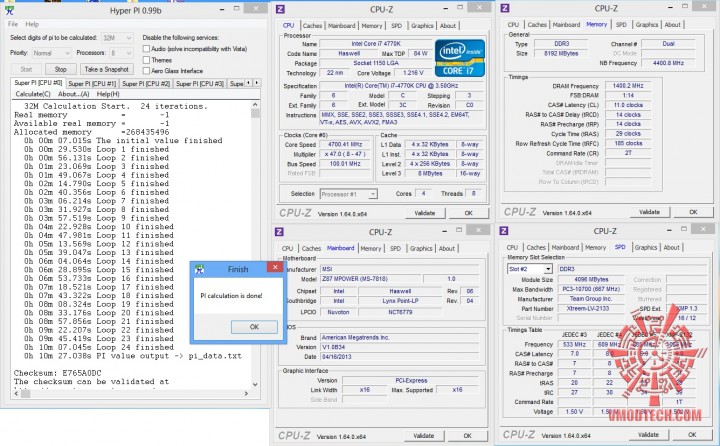Click the Intel Core i7 4770K name field
This screenshot has width=720, height=446.
[x=376, y=44]
